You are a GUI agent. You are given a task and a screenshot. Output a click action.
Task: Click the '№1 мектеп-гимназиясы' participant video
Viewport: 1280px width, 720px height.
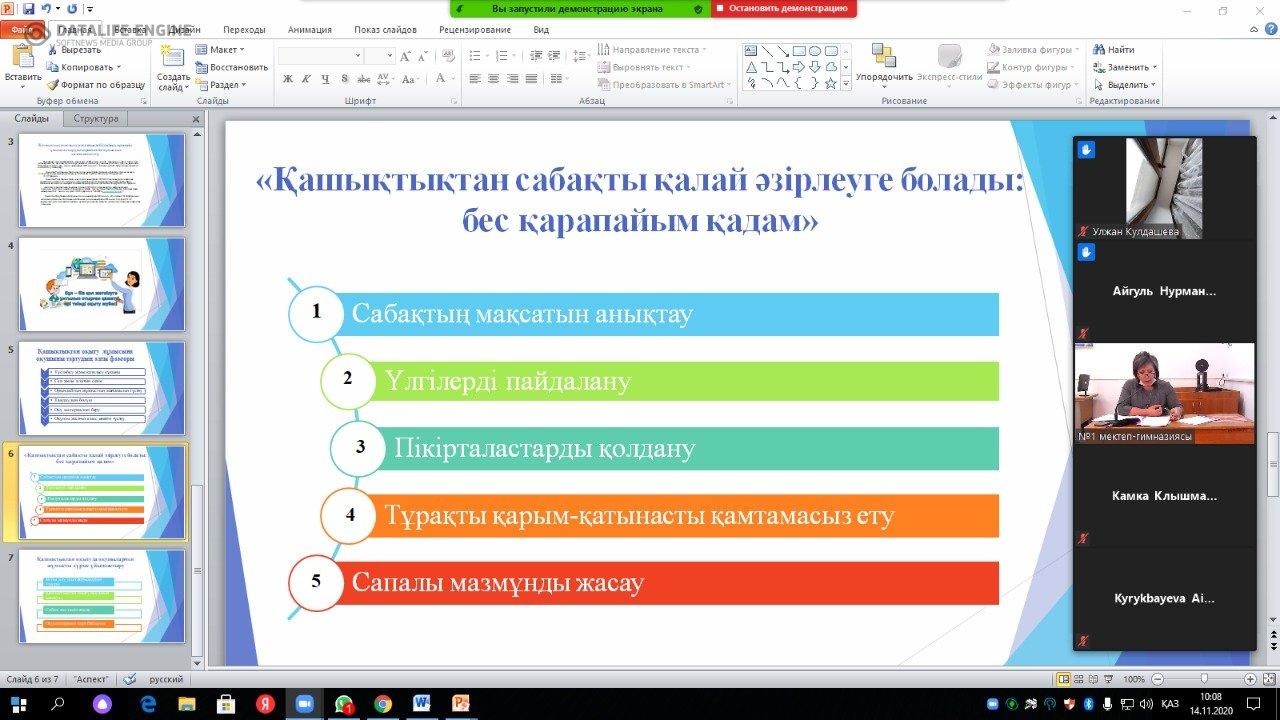click(1164, 393)
